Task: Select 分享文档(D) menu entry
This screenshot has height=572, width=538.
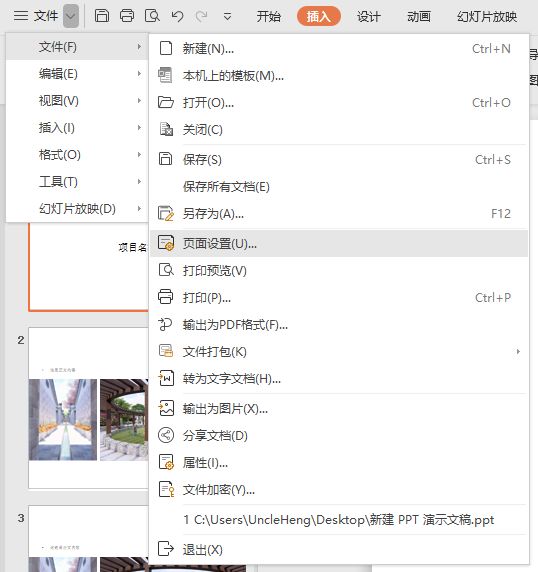Action: (339, 436)
